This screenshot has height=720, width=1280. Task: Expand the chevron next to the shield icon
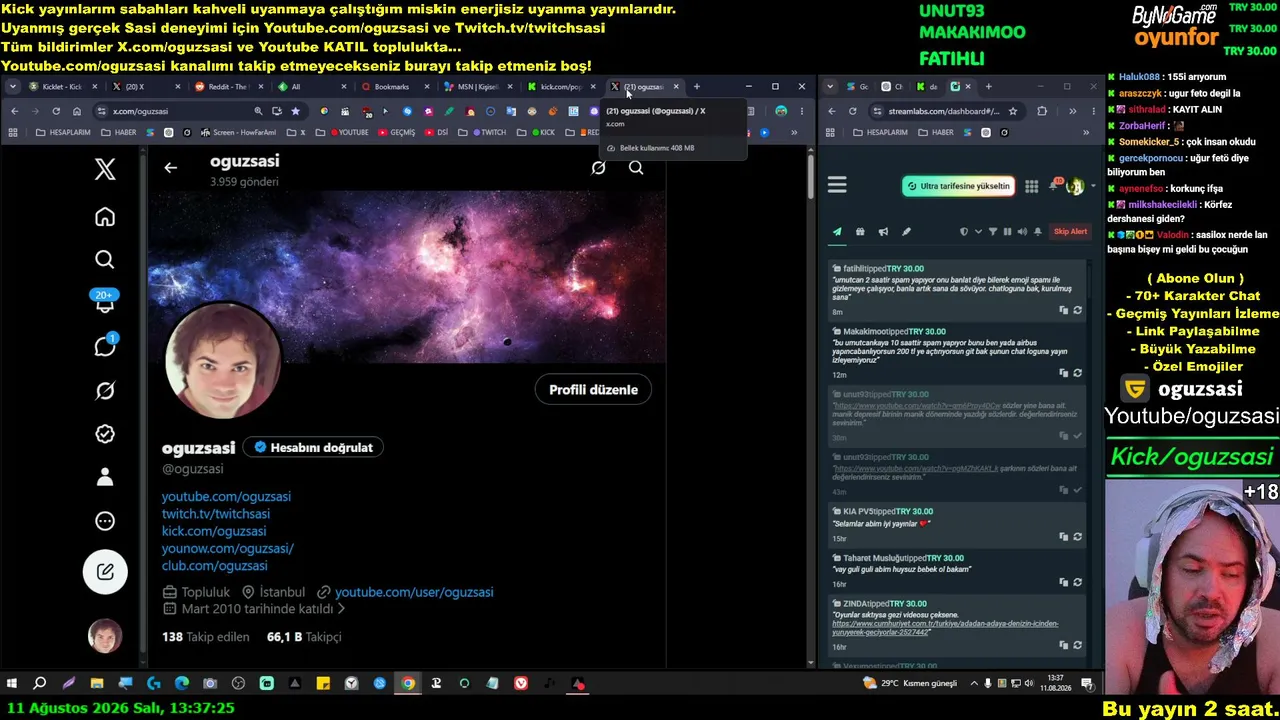(x=978, y=232)
